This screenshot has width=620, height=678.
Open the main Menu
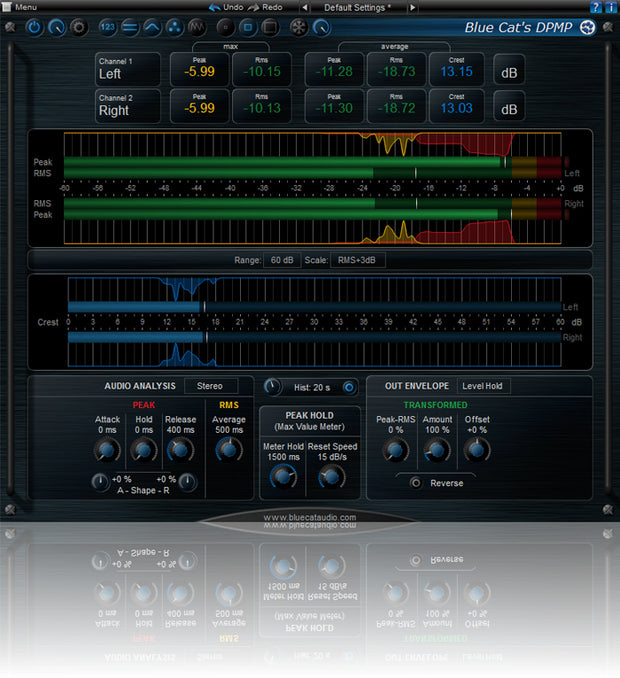tap(20, 7)
